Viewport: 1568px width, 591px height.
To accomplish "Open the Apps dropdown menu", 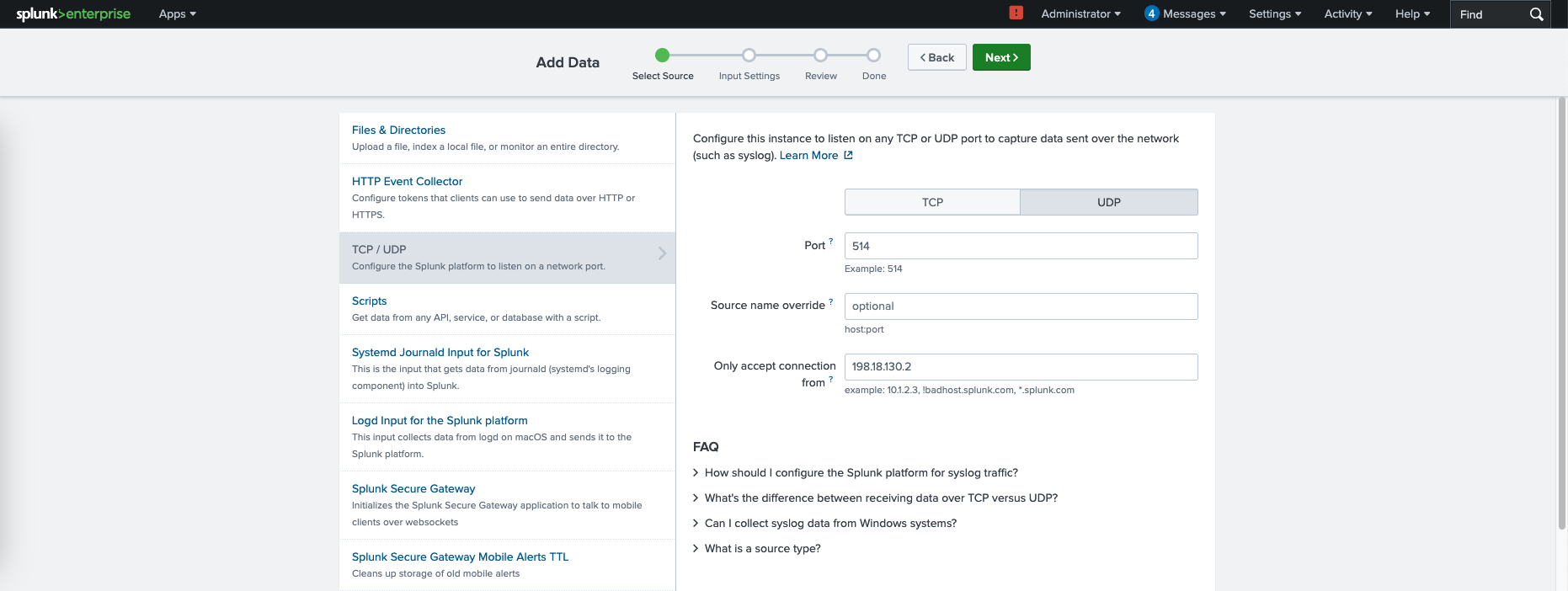I will click(177, 14).
